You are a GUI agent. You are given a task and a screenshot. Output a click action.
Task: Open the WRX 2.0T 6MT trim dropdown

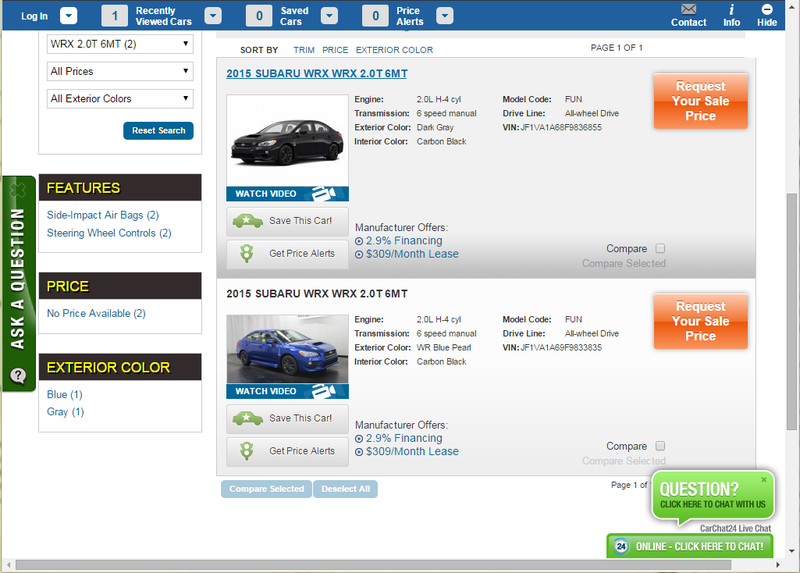[x=120, y=44]
